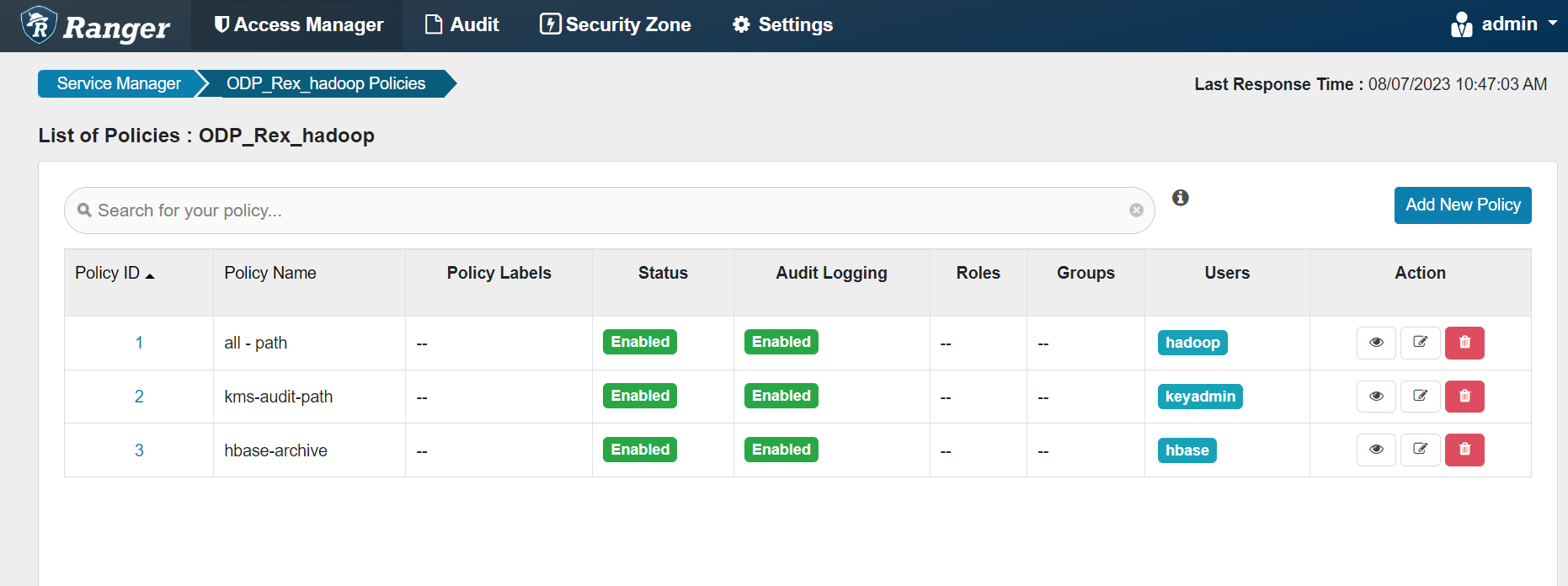This screenshot has height=586, width=1568.
Task: Clear the policy search box
Action: point(1136,210)
